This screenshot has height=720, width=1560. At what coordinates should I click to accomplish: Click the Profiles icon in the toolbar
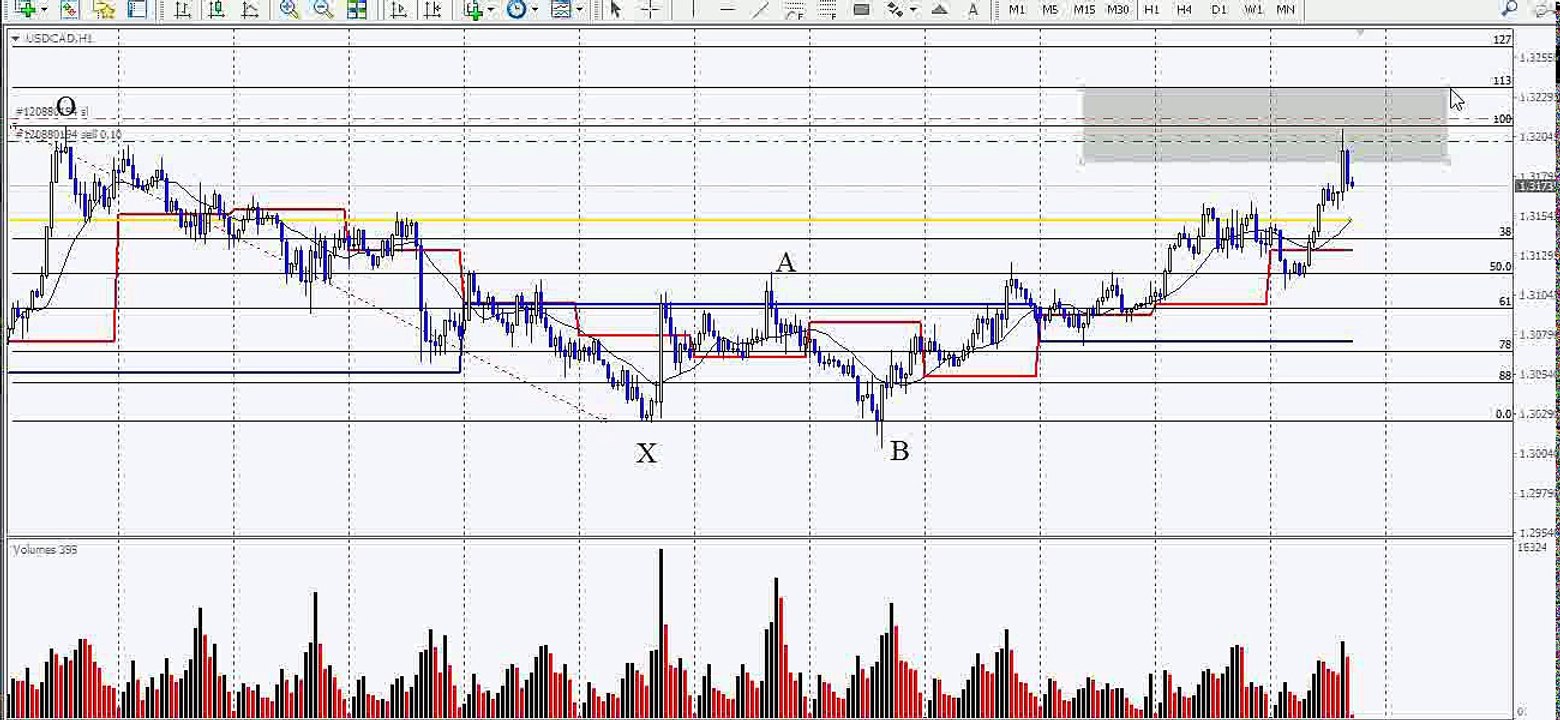[x=70, y=9]
